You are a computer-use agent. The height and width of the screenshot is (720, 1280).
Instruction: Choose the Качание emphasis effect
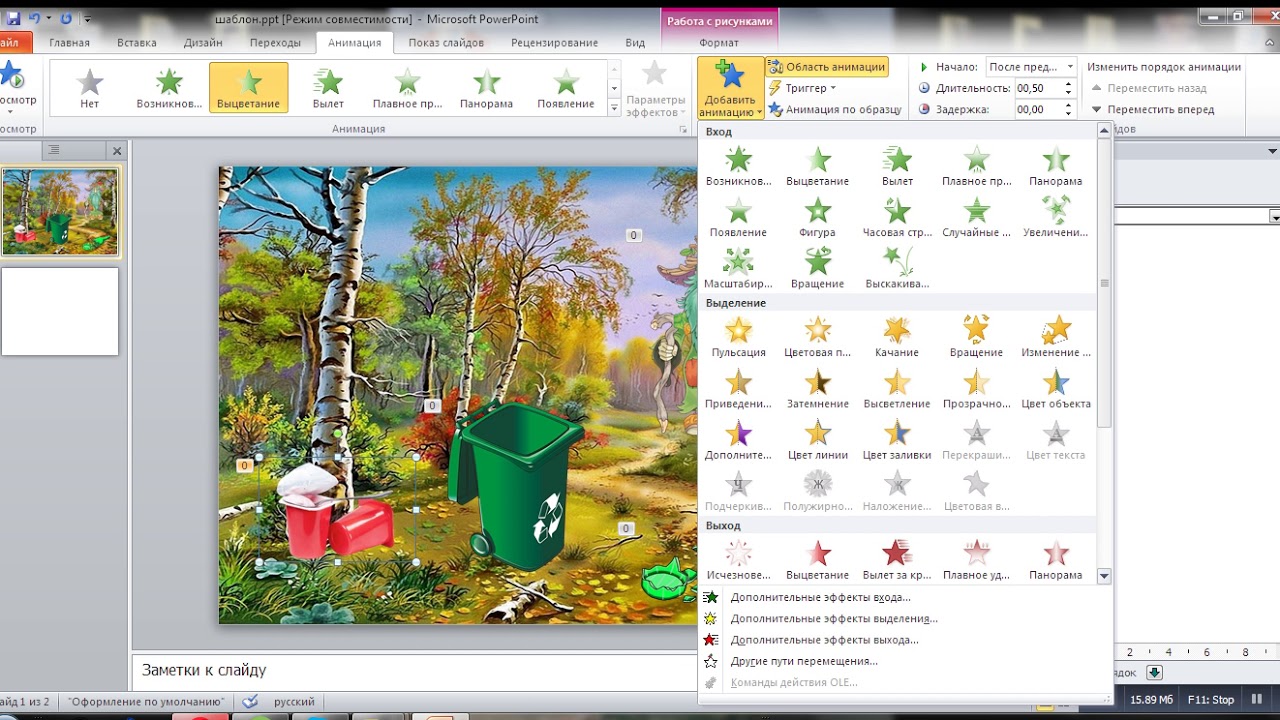(897, 337)
